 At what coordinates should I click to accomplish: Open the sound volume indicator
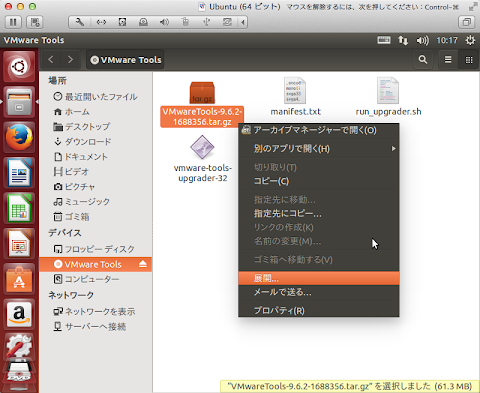[x=423, y=40]
